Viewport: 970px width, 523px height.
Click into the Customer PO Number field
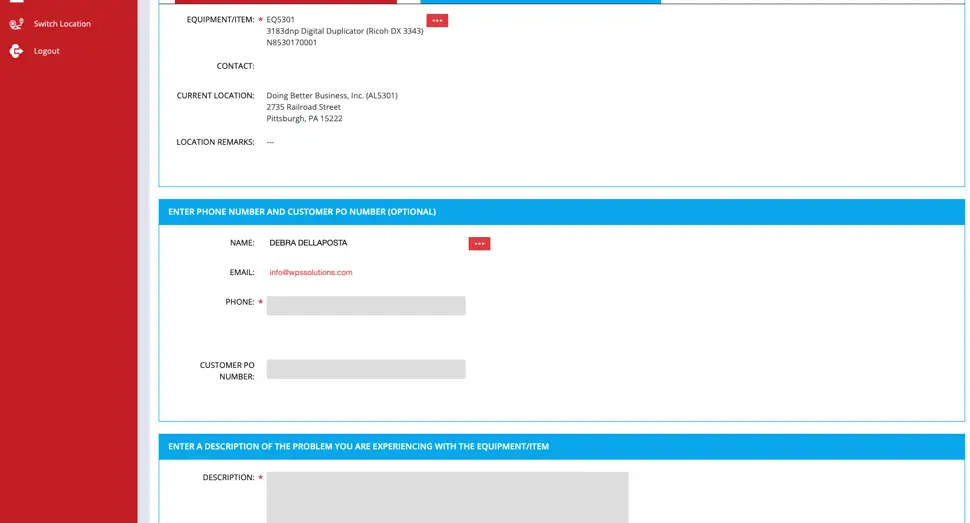click(365, 369)
